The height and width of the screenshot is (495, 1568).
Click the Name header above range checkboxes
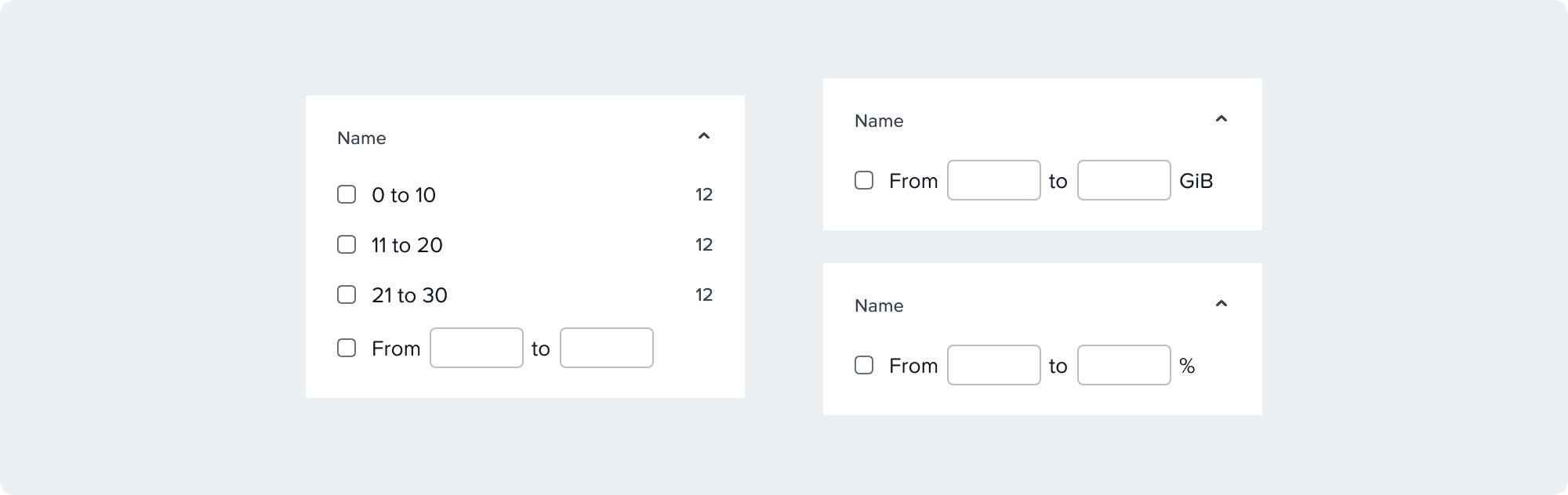361,139
